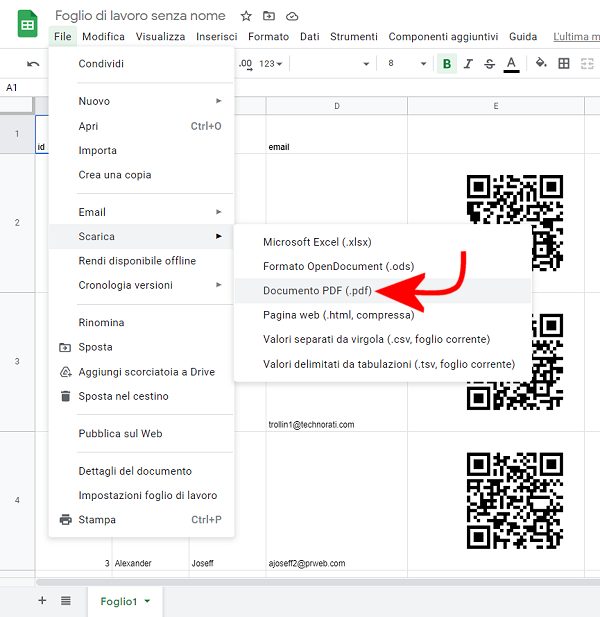
Task: Expand the Email submenu
Action: pyautogui.click(x=219, y=212)
